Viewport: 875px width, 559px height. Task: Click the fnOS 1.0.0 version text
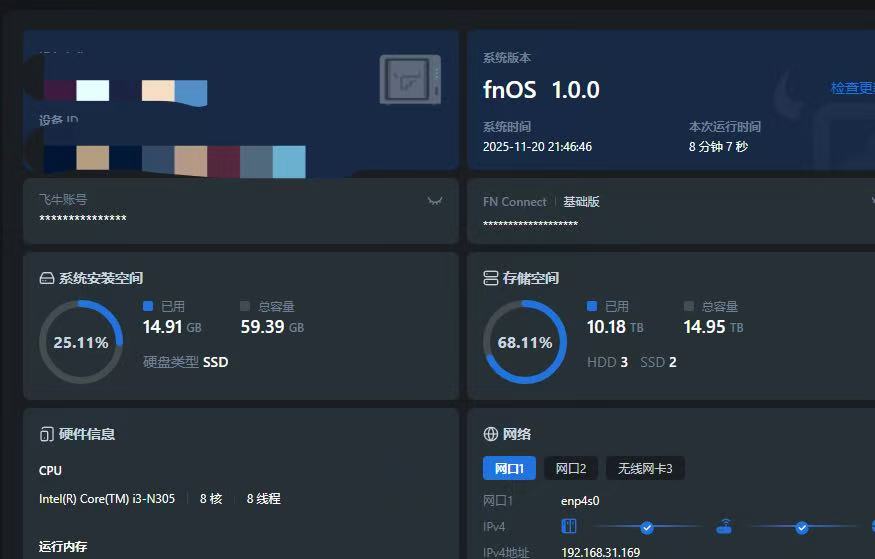click(541, 90)
